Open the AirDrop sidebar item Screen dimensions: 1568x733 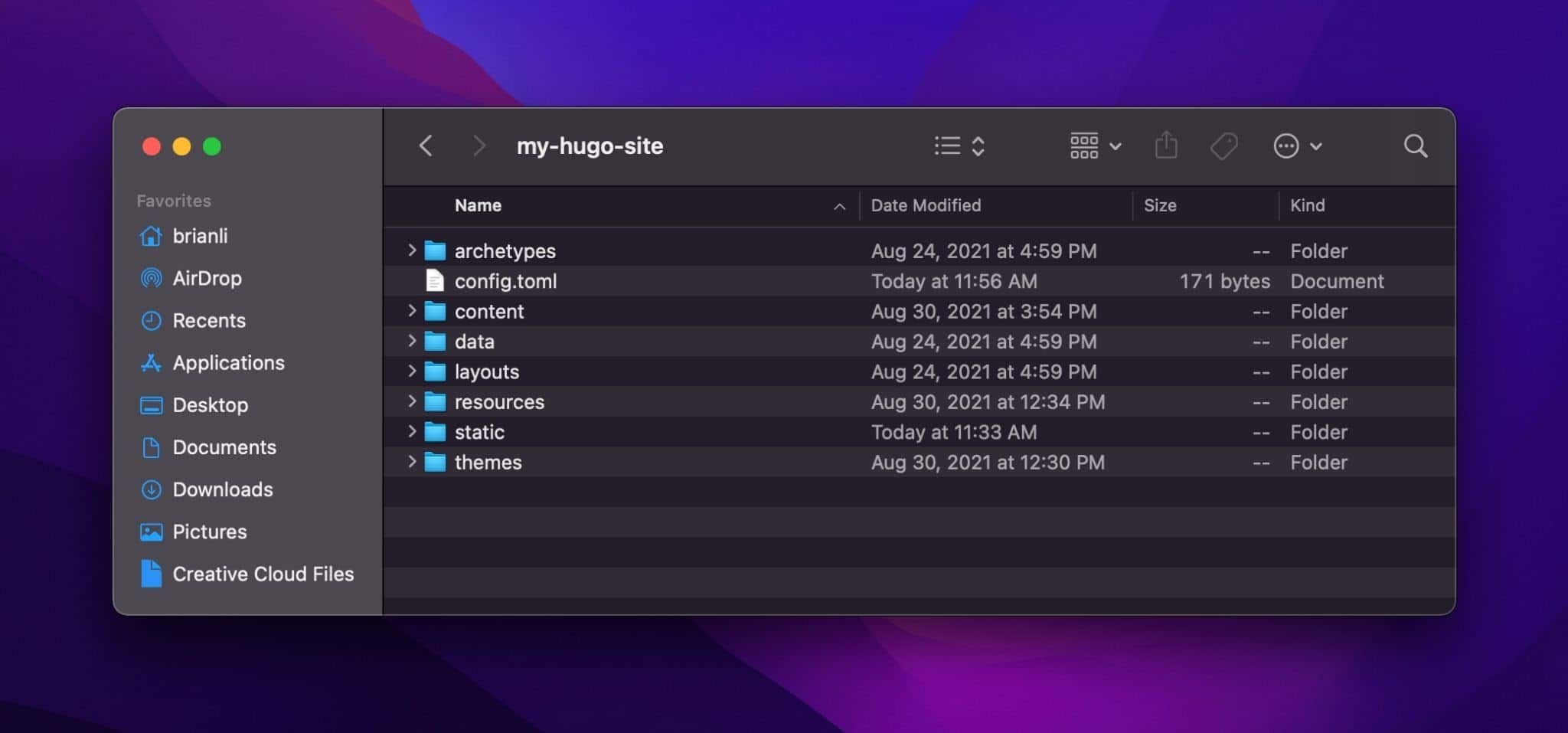click(208, 278)
